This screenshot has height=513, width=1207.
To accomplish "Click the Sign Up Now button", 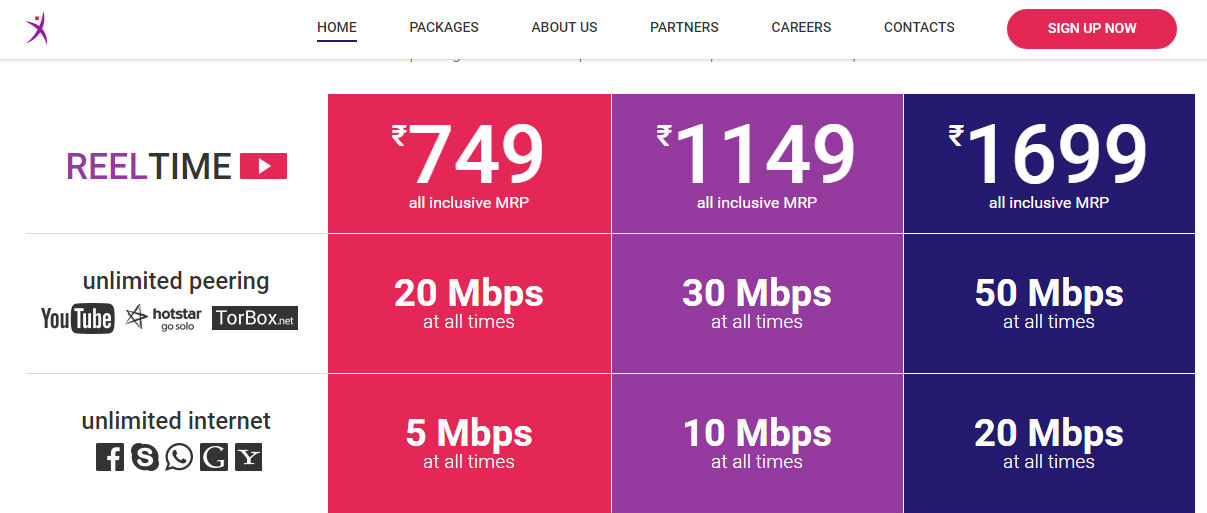I will pos(1092,28).
